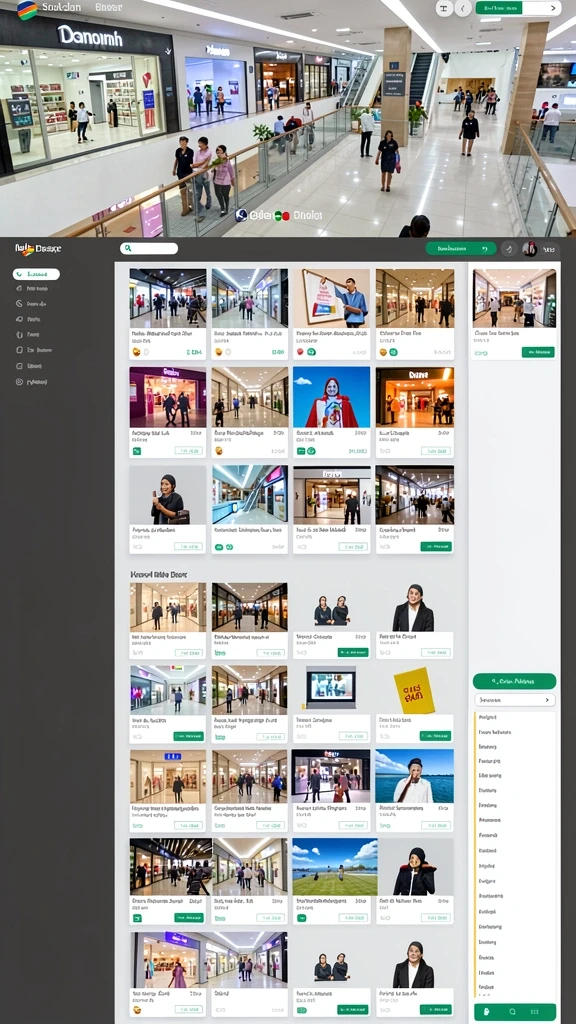
Task: Click the green search pill in the right panel
Action: tap(515, 681)
